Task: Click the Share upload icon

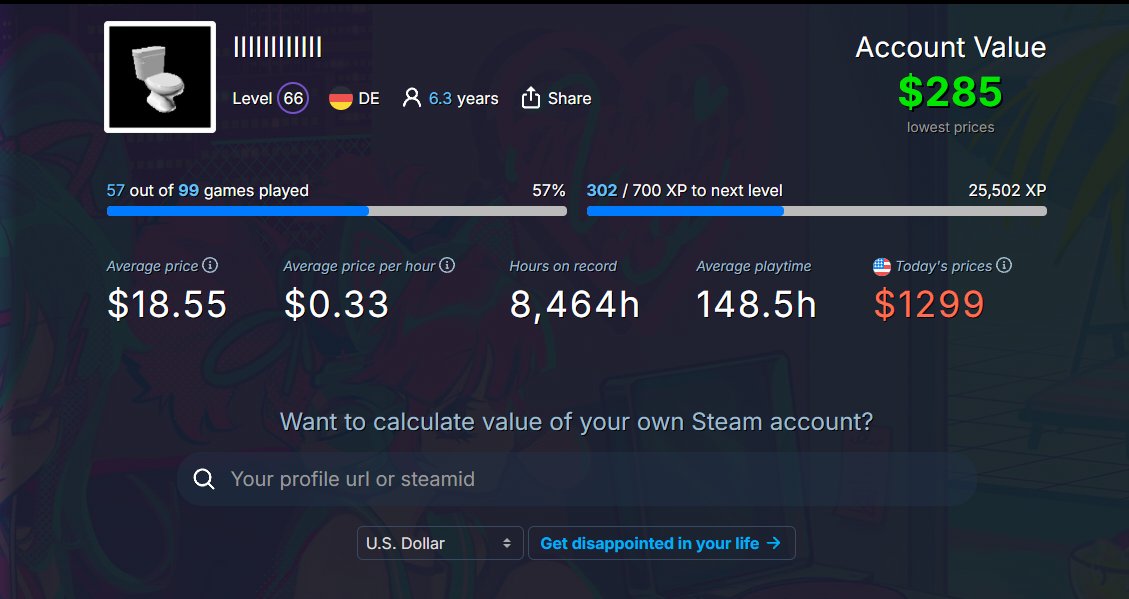Action: 531,98
